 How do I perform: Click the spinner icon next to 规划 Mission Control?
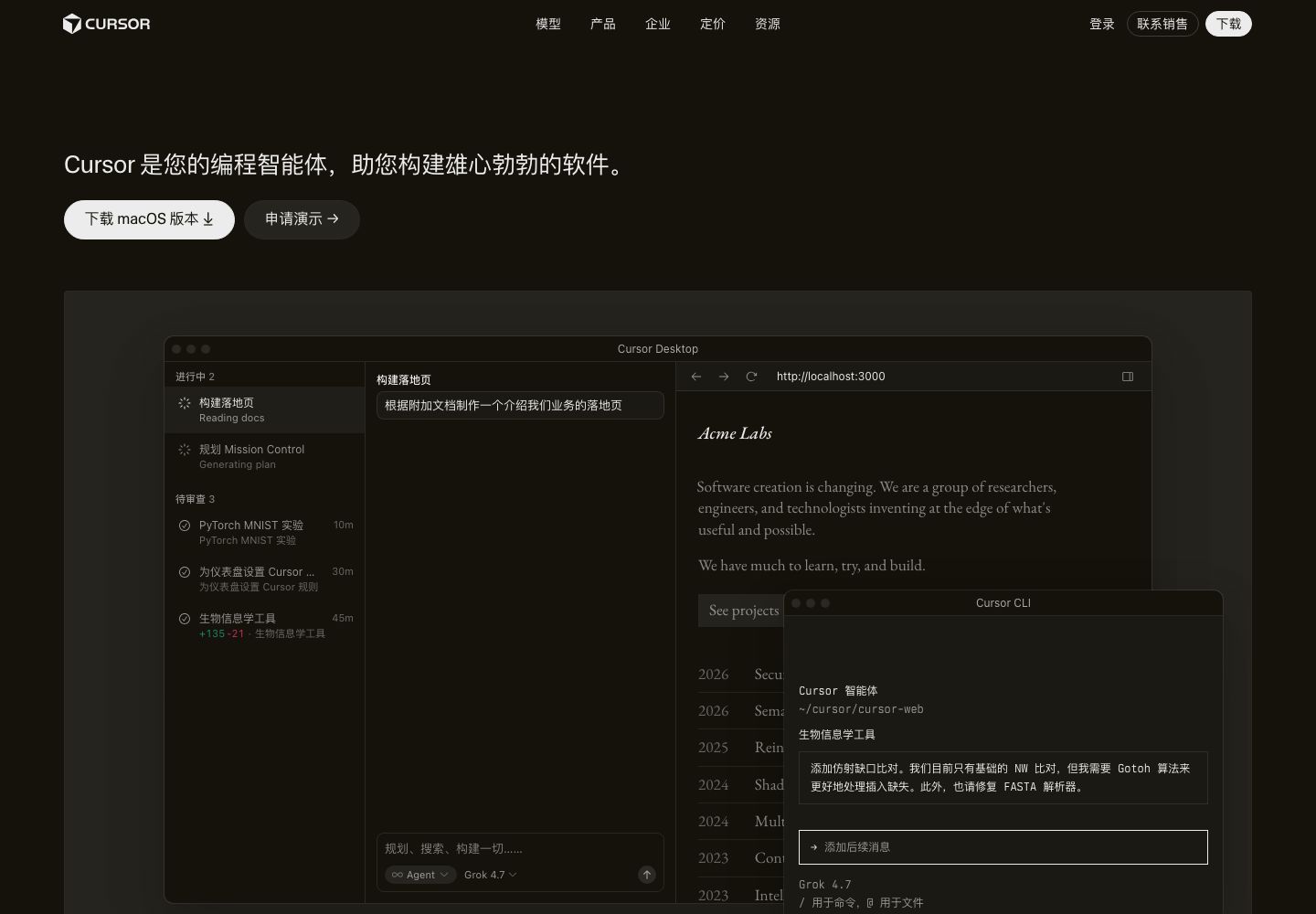185,450
